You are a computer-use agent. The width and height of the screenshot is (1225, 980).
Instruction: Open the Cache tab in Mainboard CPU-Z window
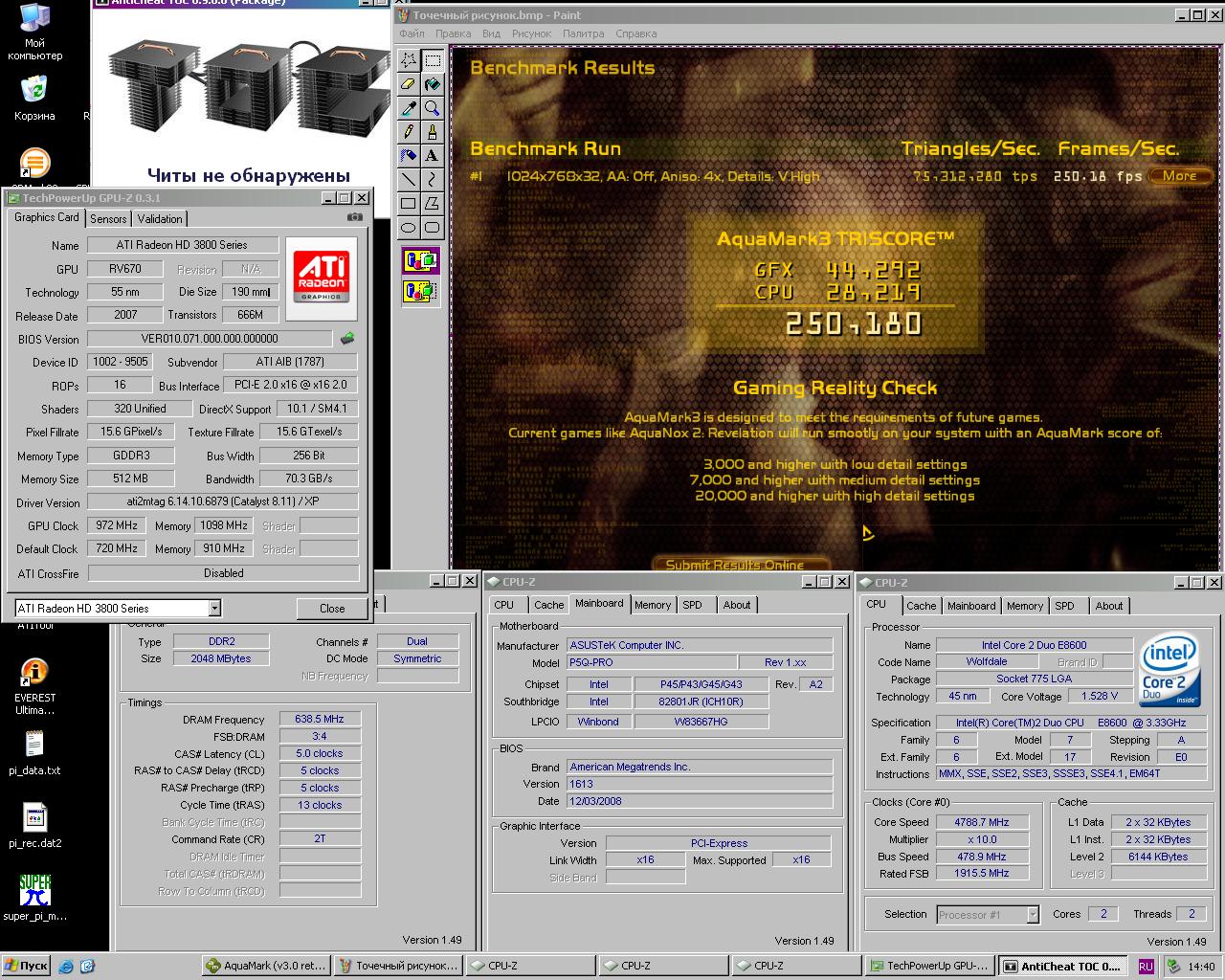pyautogui.click(x=549, y=605)
